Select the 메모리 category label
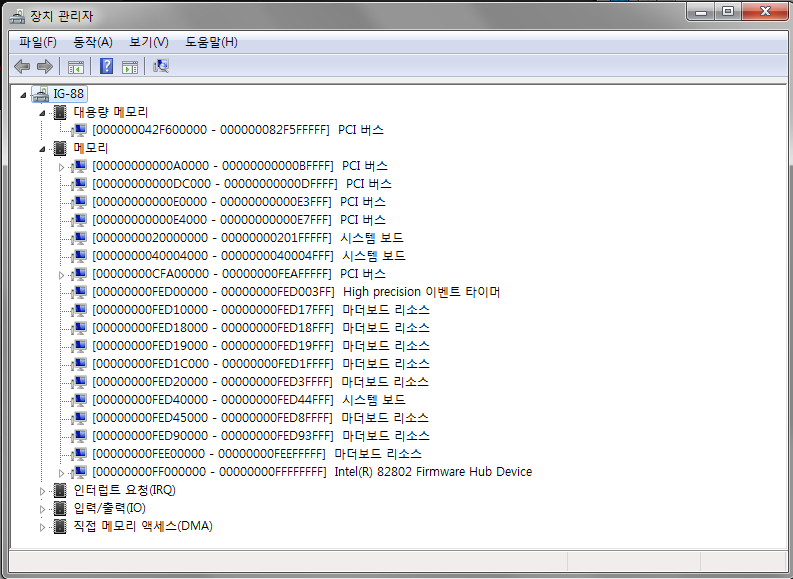This screenshot has height=579, width=793. point(91,148)
